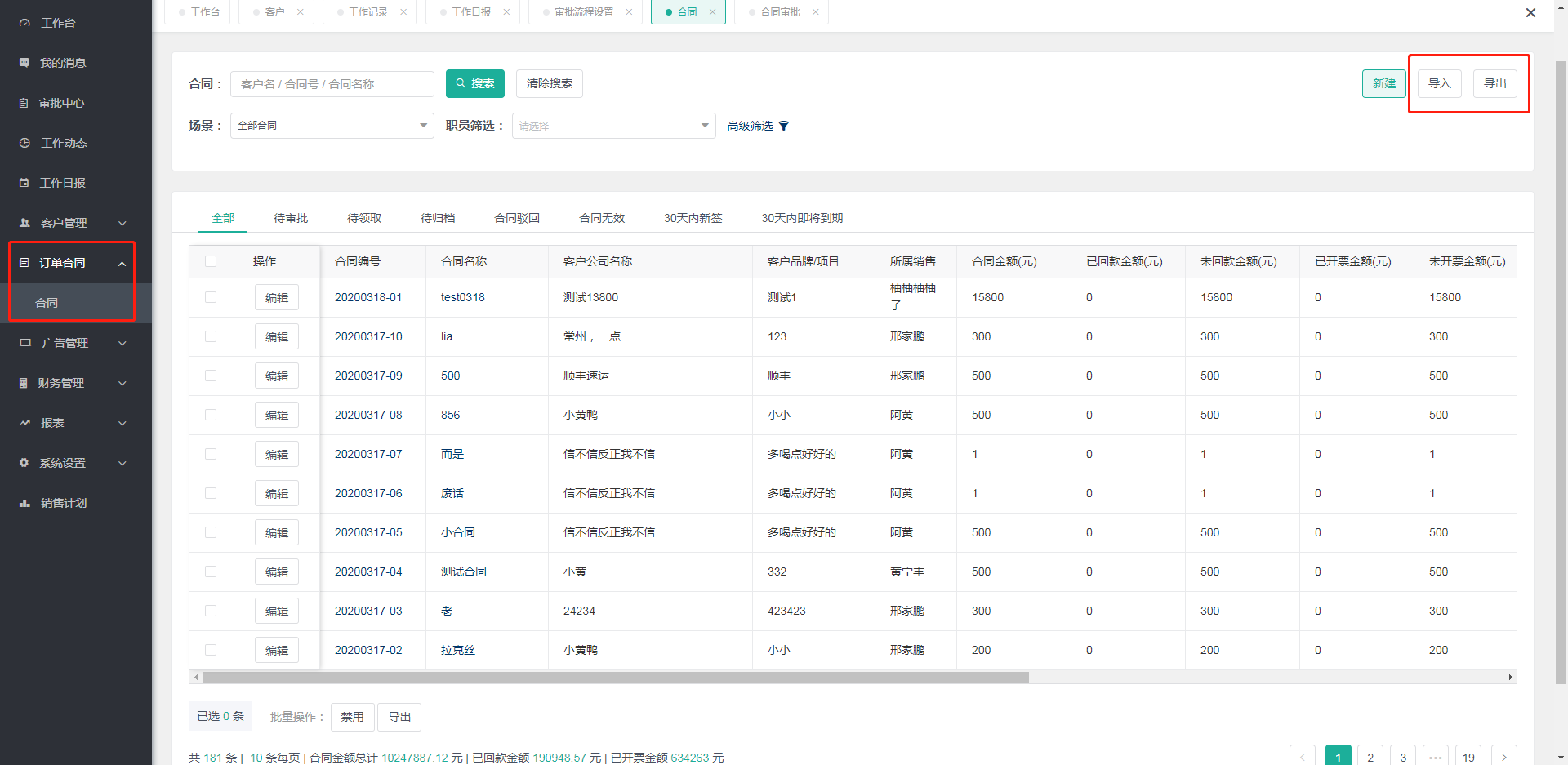Expand the 报表 chevron
Screen dimensions: 1568x765
[122, 423]
